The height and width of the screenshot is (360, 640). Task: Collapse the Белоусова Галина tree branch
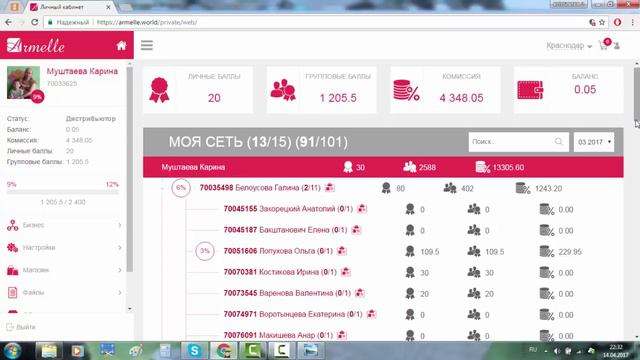[162, 189]
